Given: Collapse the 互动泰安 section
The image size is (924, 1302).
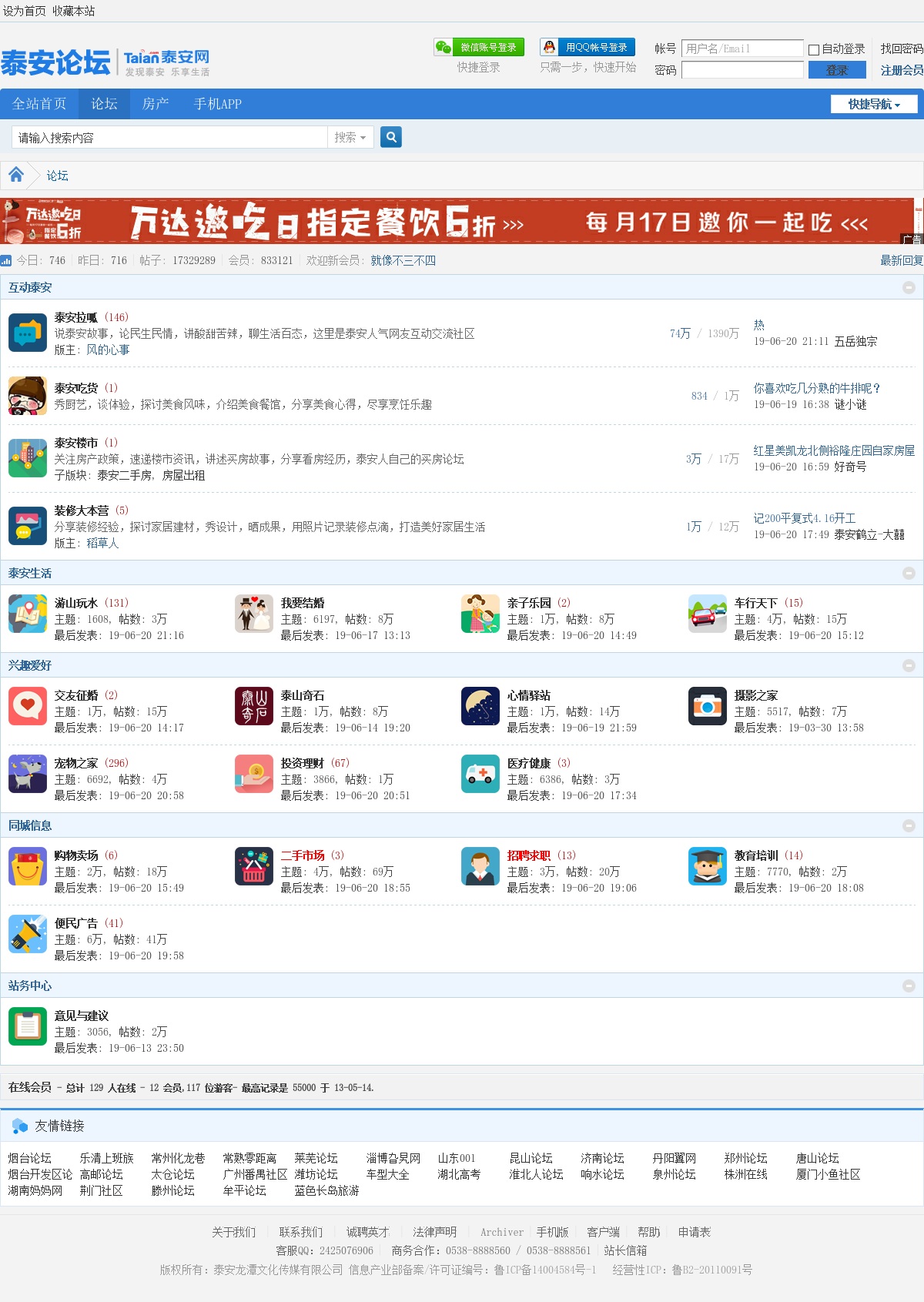Looking at the screenshot, I should [909, 287].
